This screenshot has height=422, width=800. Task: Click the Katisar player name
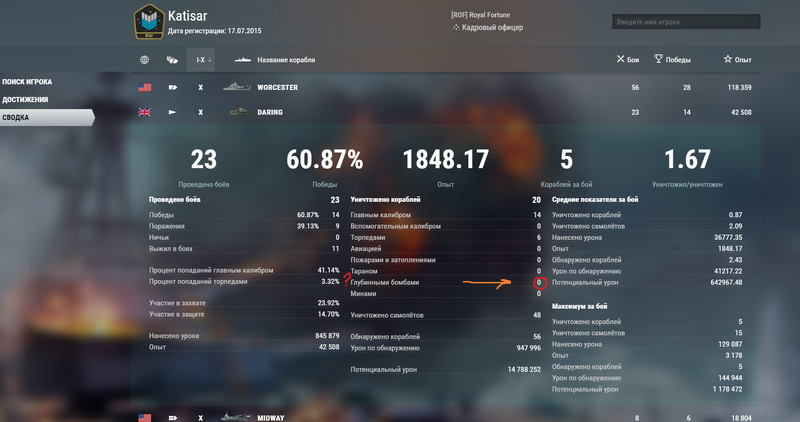point(188,16)
